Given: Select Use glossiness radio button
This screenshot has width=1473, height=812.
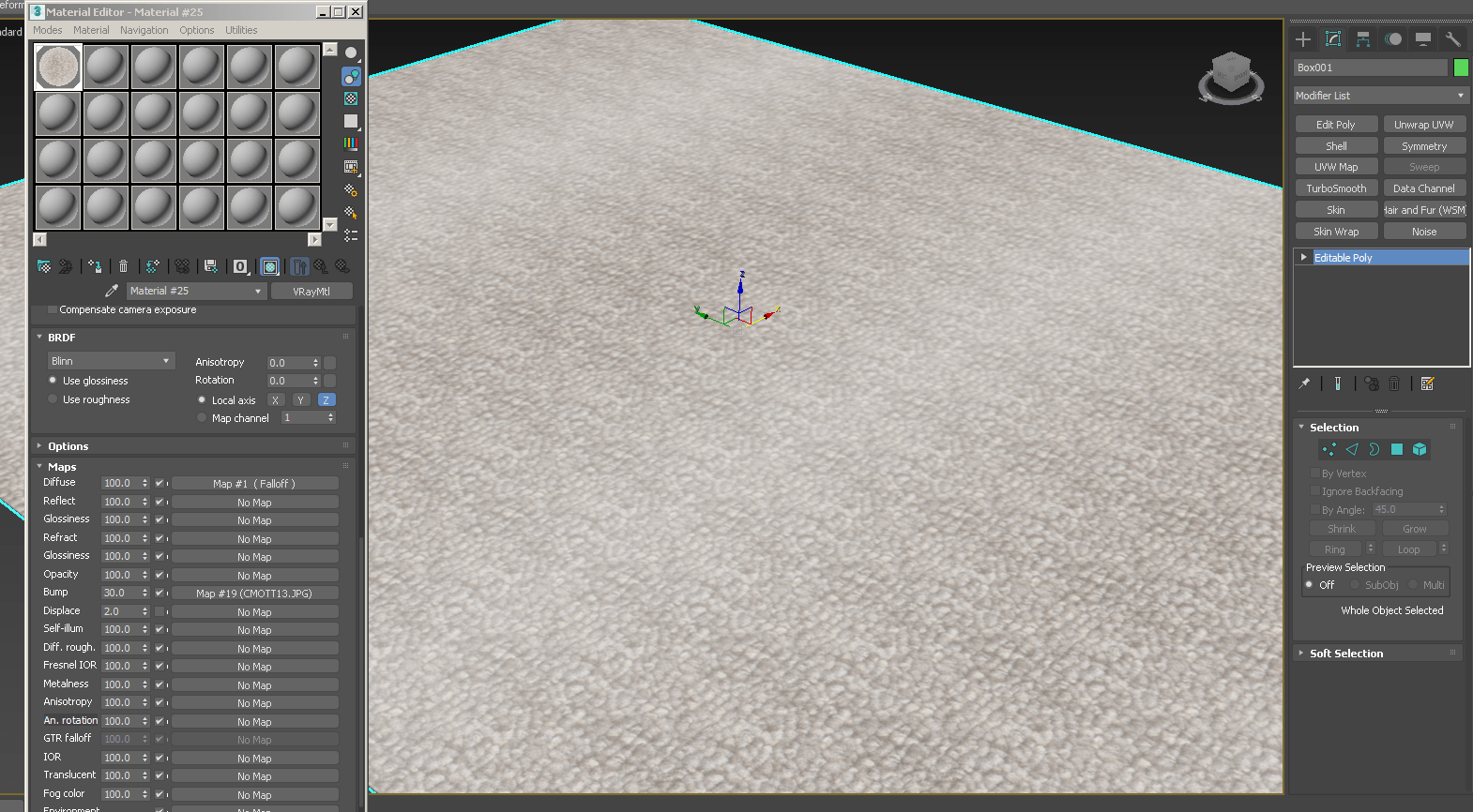Looking at the screenshot, I should click(x=53, y=381).
